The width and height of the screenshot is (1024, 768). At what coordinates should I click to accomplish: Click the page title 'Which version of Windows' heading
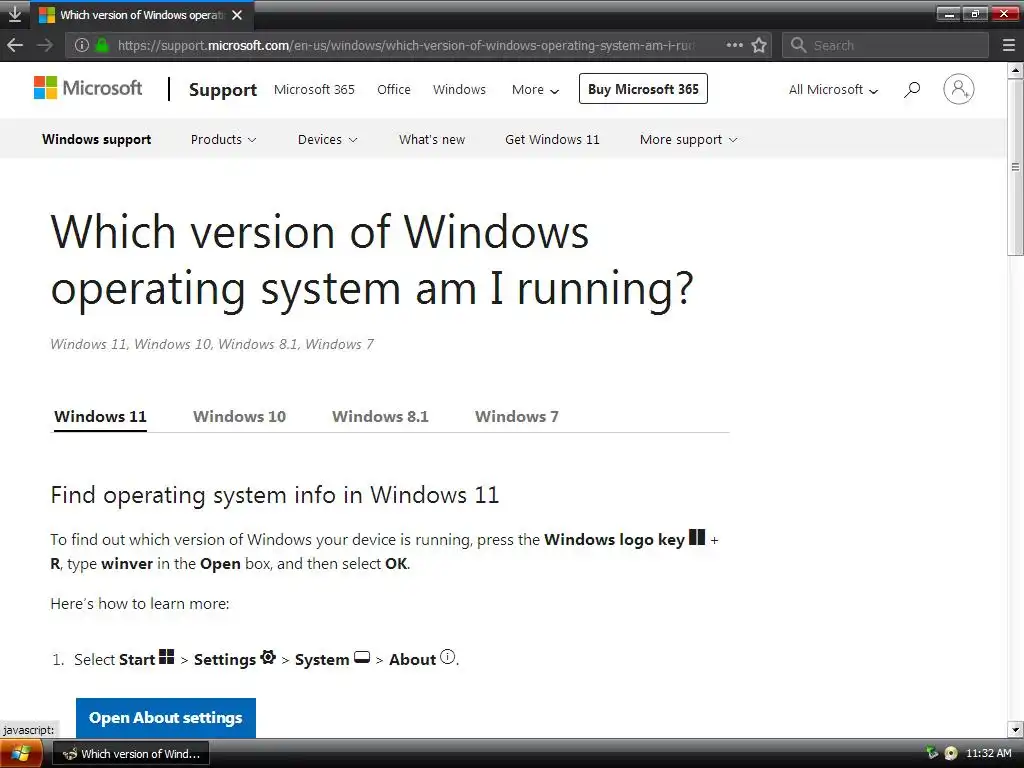tap(372, 260)
